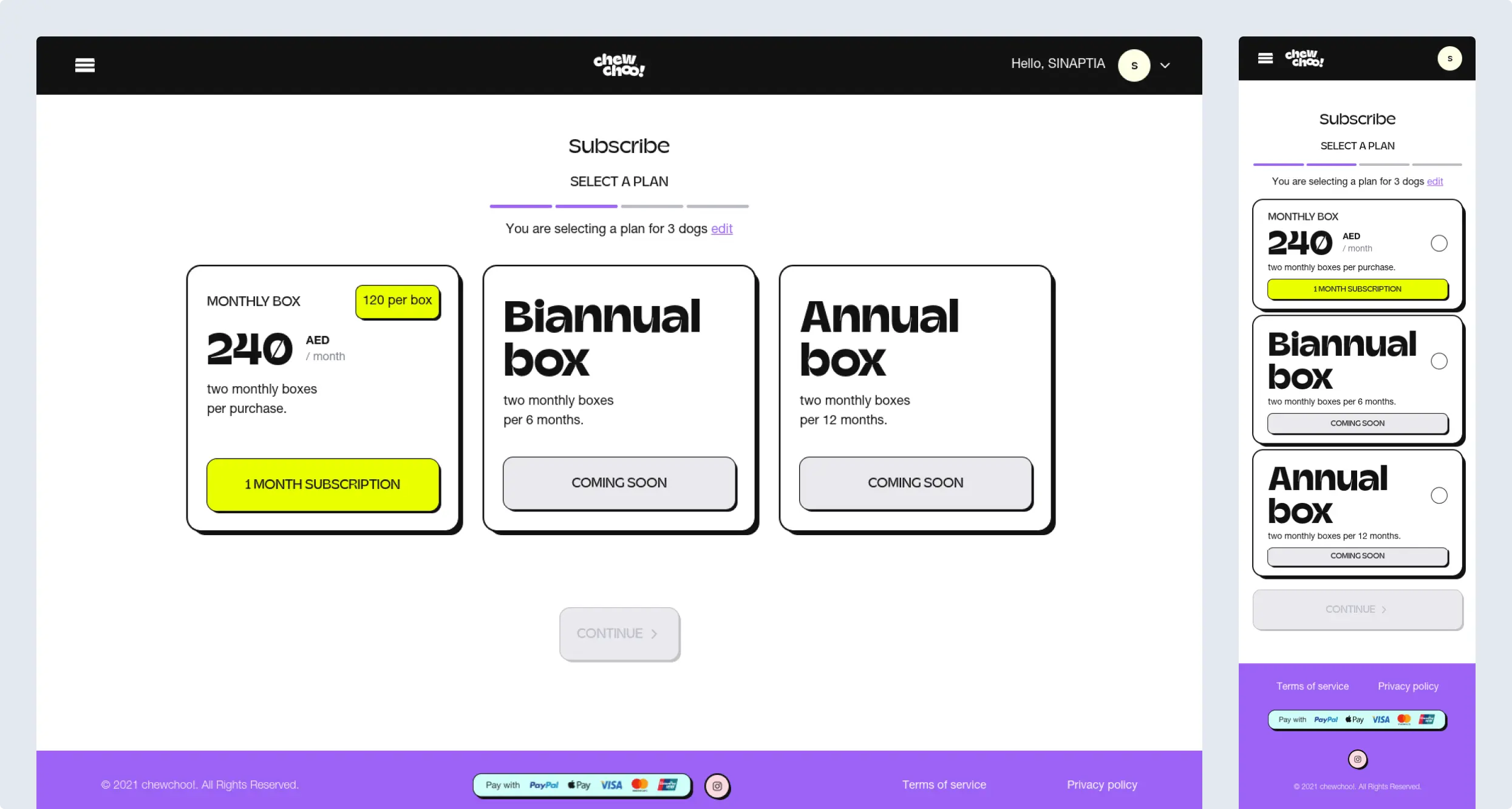Select the Annual box radio button on mobile
Screen dimensions: 1512x809
(1439, 495)
